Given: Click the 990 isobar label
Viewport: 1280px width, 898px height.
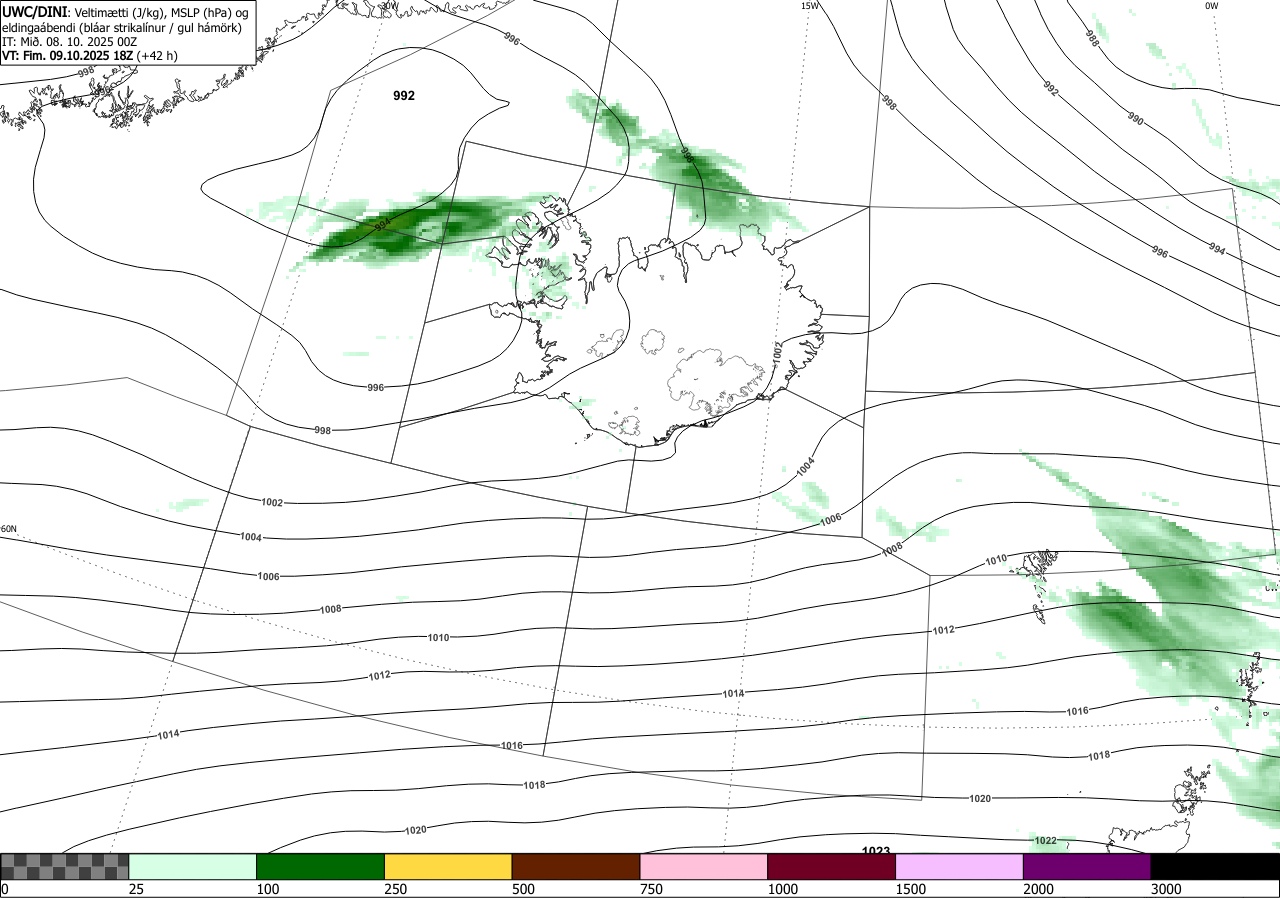Looking at the screenshot, I should pyautogui.click(x=1135, y=118).
